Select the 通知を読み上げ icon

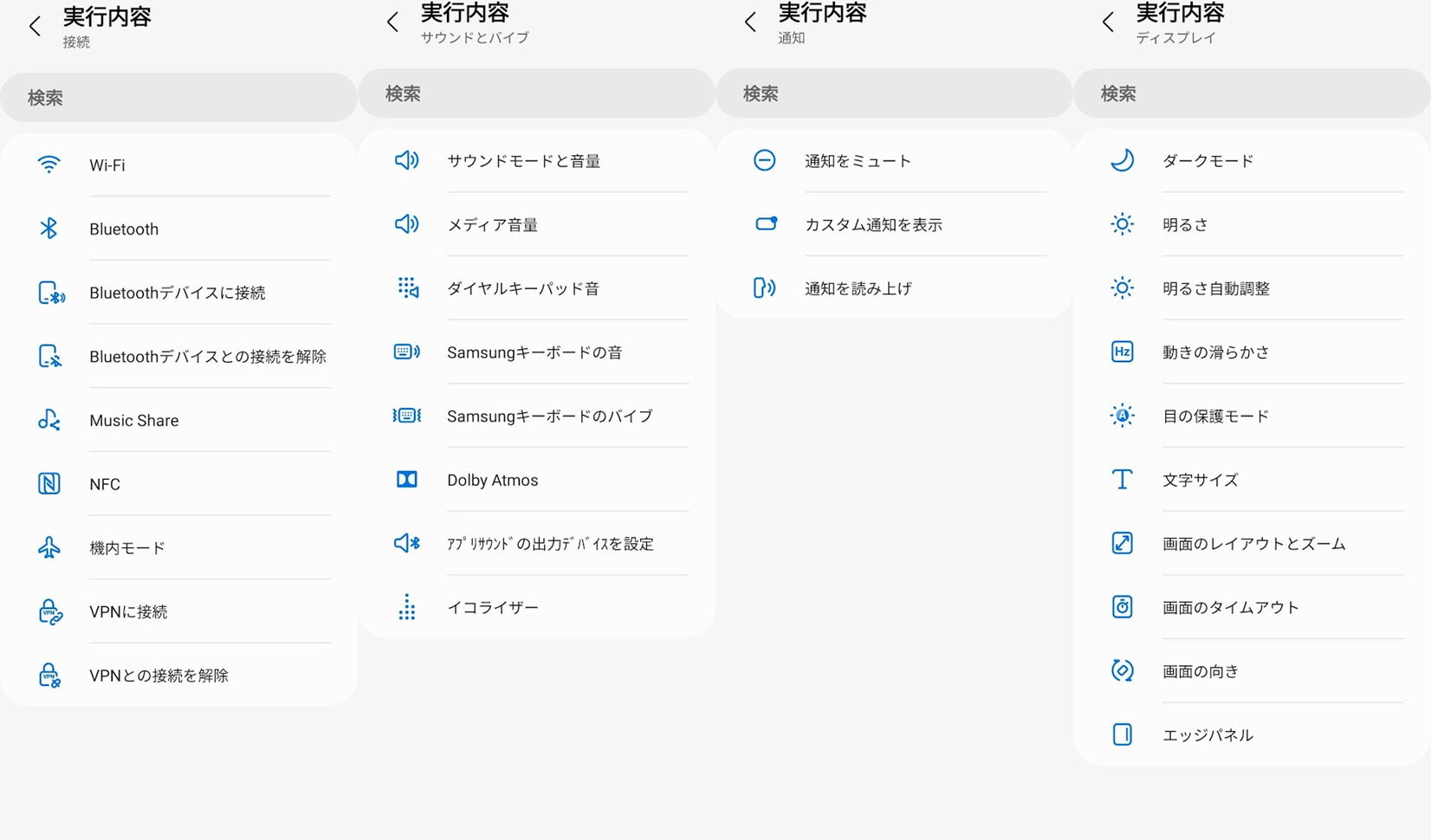pyautogui.click(x=764, y=288)
